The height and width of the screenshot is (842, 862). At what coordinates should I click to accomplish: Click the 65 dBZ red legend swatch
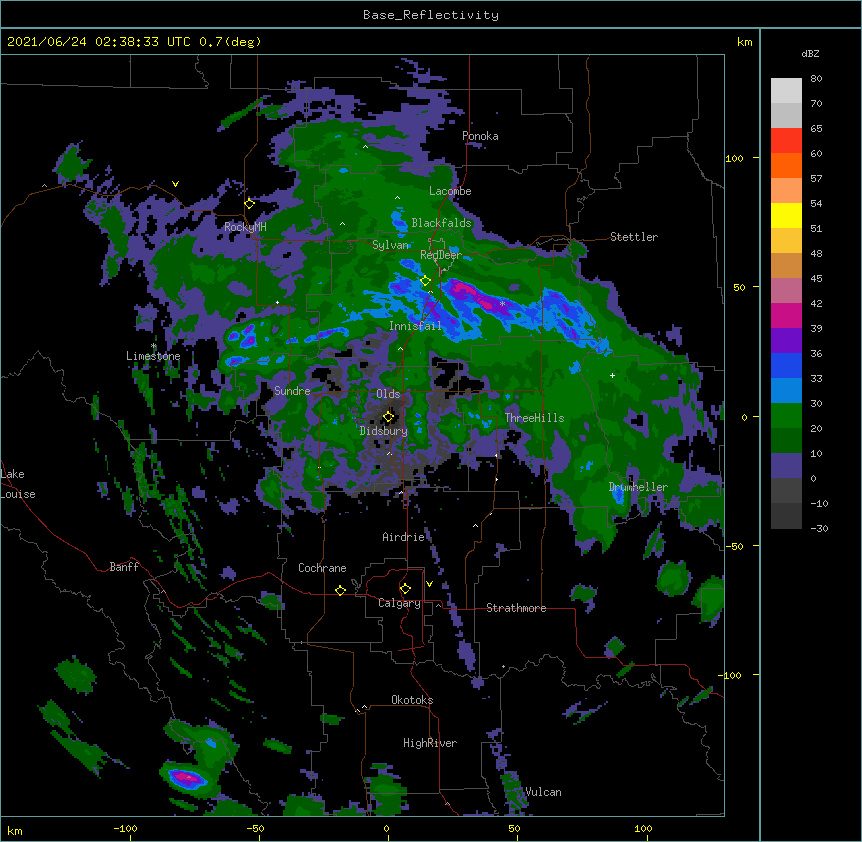(x=786, y=141)
